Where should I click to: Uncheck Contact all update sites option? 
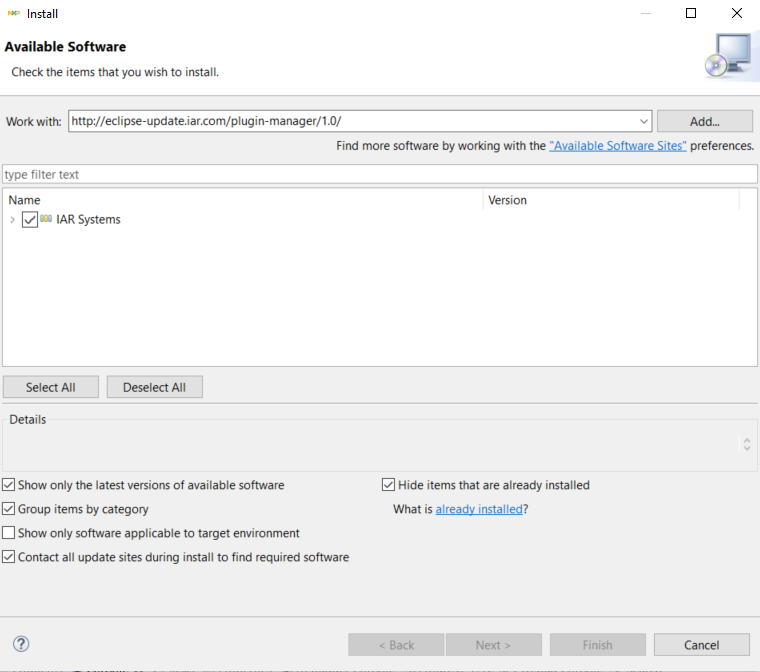click(9, 557)
